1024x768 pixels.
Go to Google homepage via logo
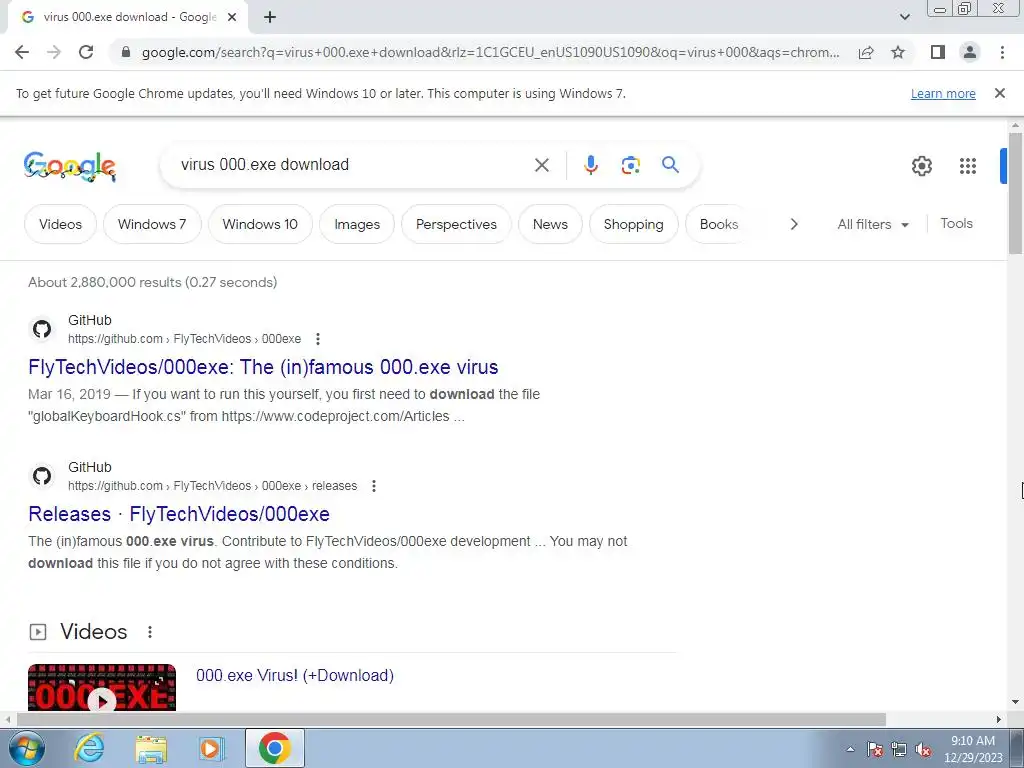click(70, 166)
